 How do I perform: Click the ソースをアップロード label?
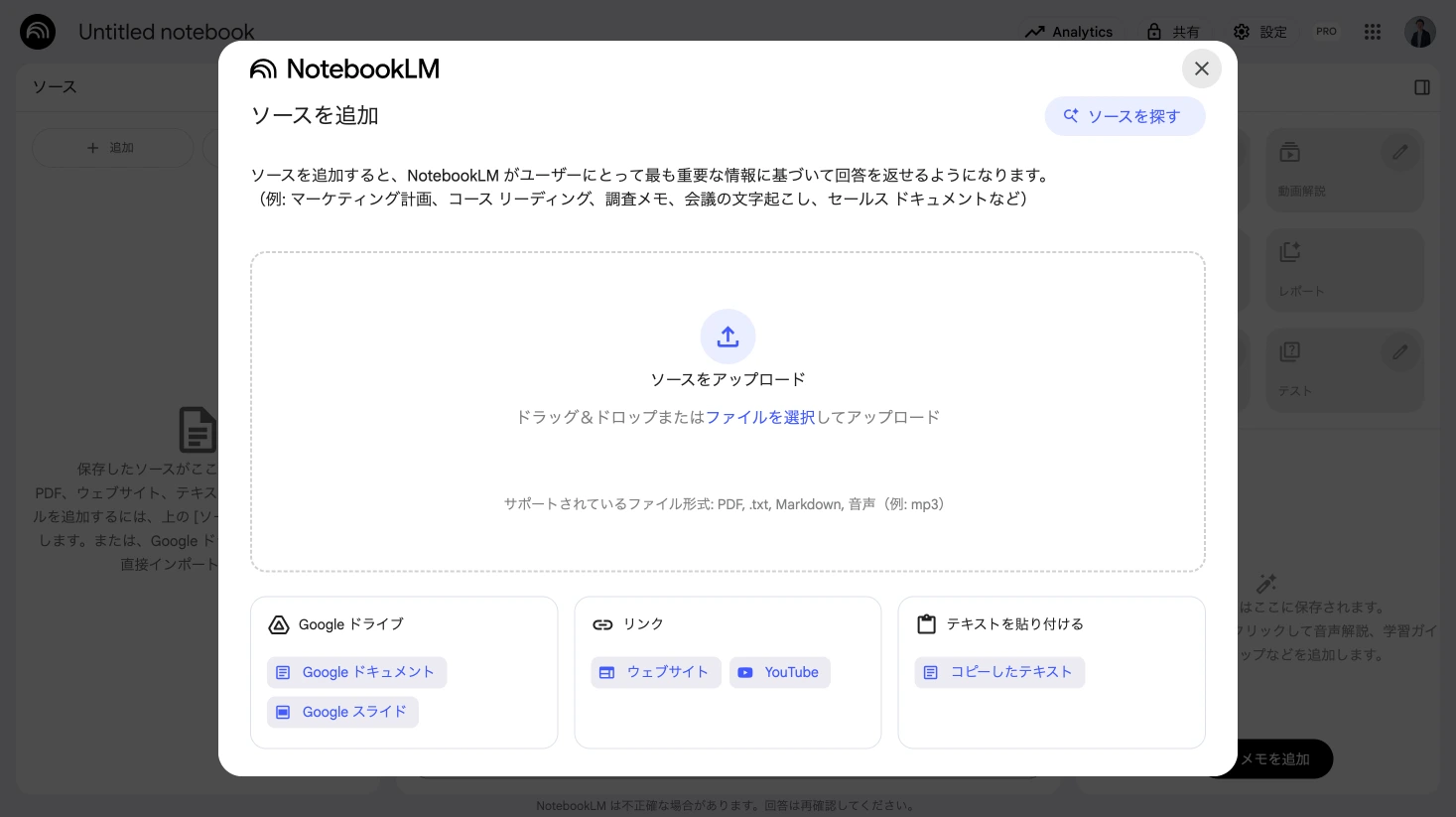click(x=728, y=379)
